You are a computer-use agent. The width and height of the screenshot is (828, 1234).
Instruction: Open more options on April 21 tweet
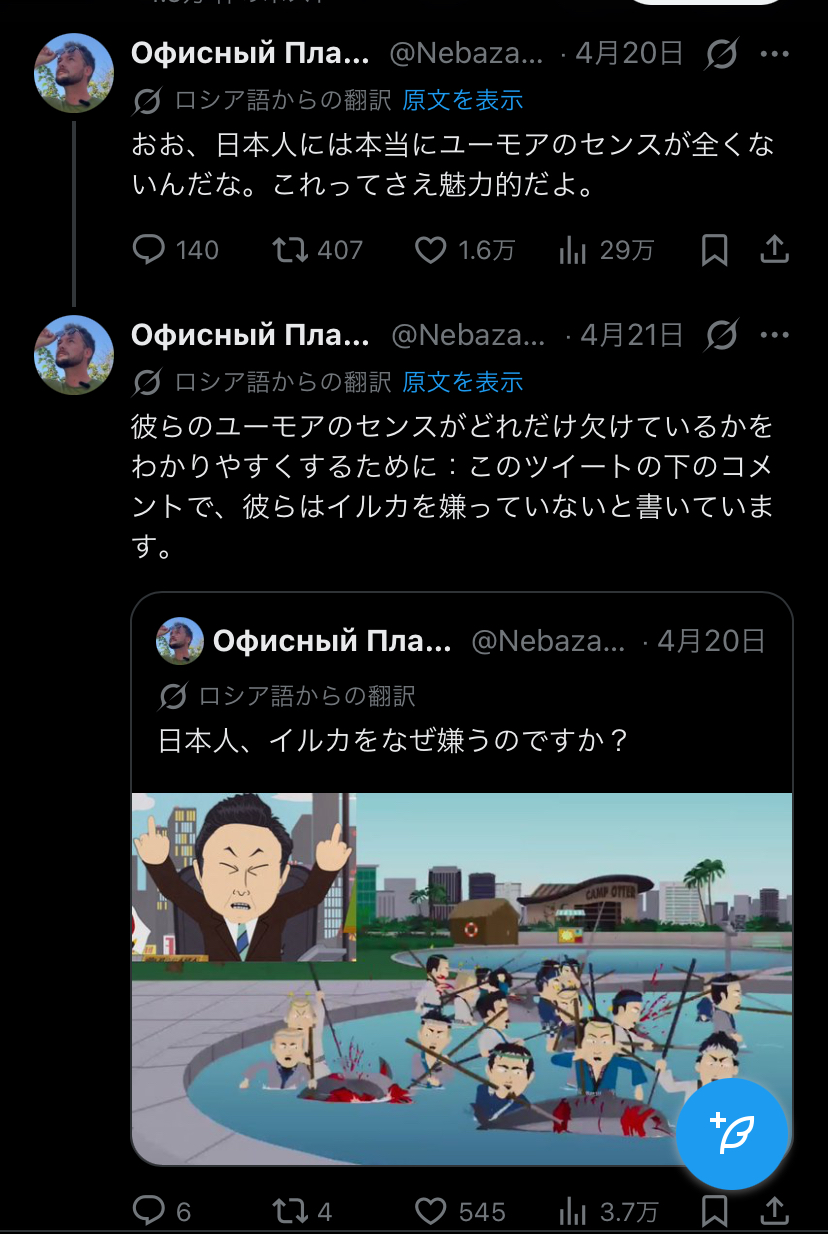click(x=775, y=336)
